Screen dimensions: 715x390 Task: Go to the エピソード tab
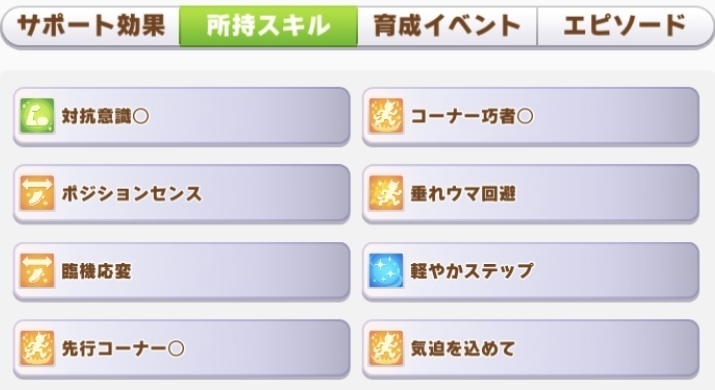[x=625, y=26]
